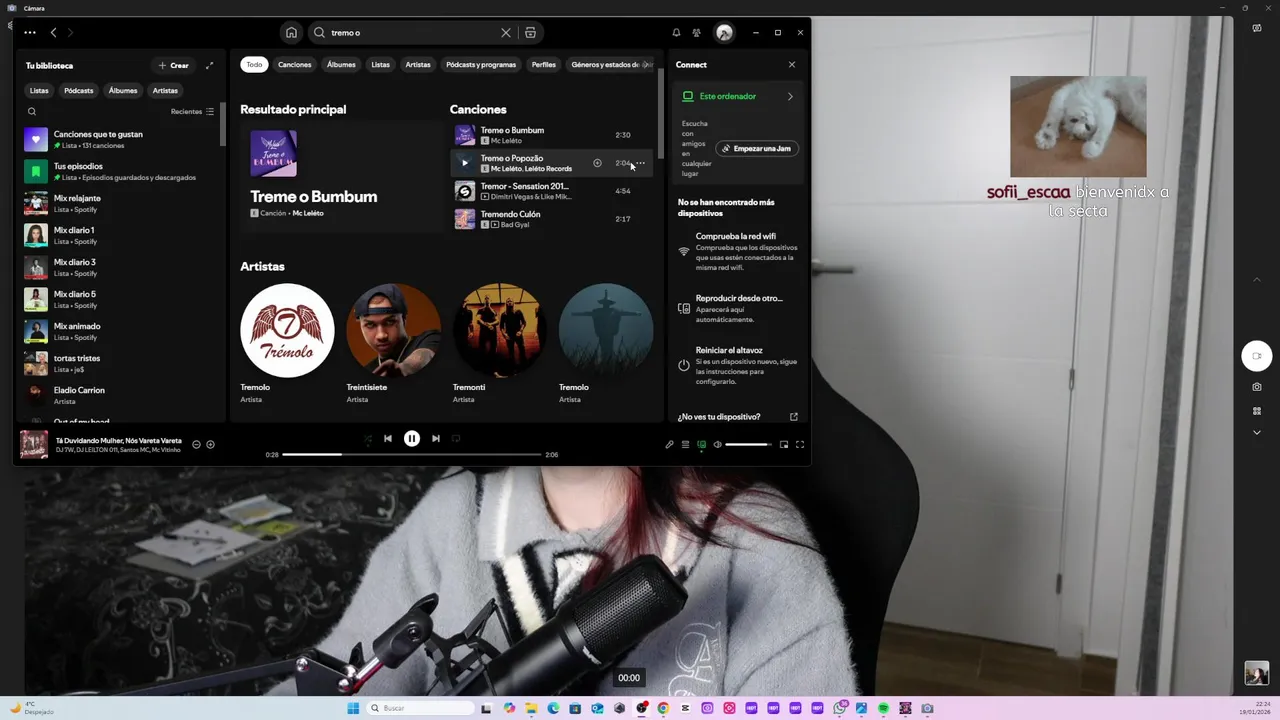The height and width of the screenshot is (720, 1280).
Task: Select the Tremor - Sensation song row
Action: [x=551, y=191]
